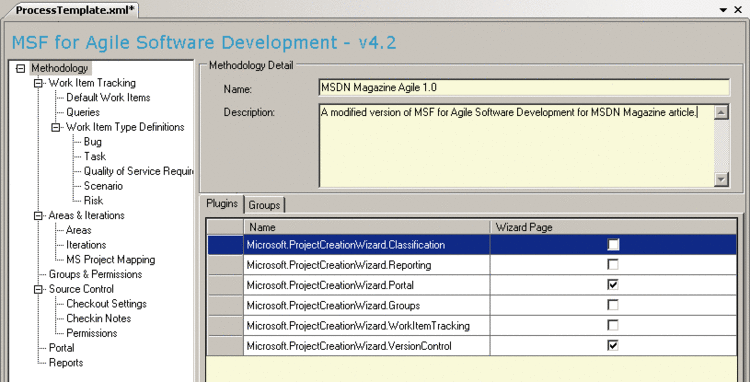The width and height of the screenshot is (750, 382).
Task: Toggle Wizard Page checkbox for Classification plugin
Action: point(613,245)
